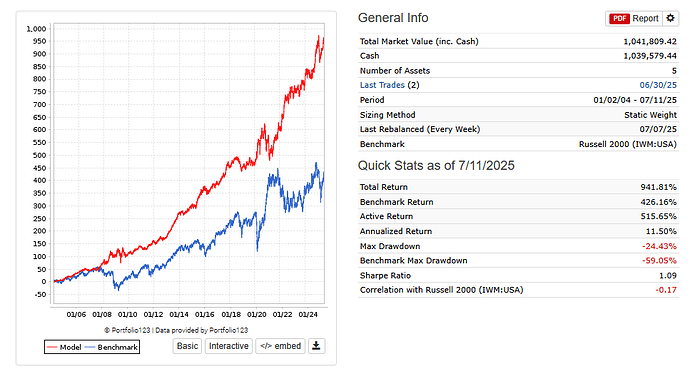This screenshot has height=368, width=690.
Task: Click the red PDF icon
Action: (x=619, y=18)
